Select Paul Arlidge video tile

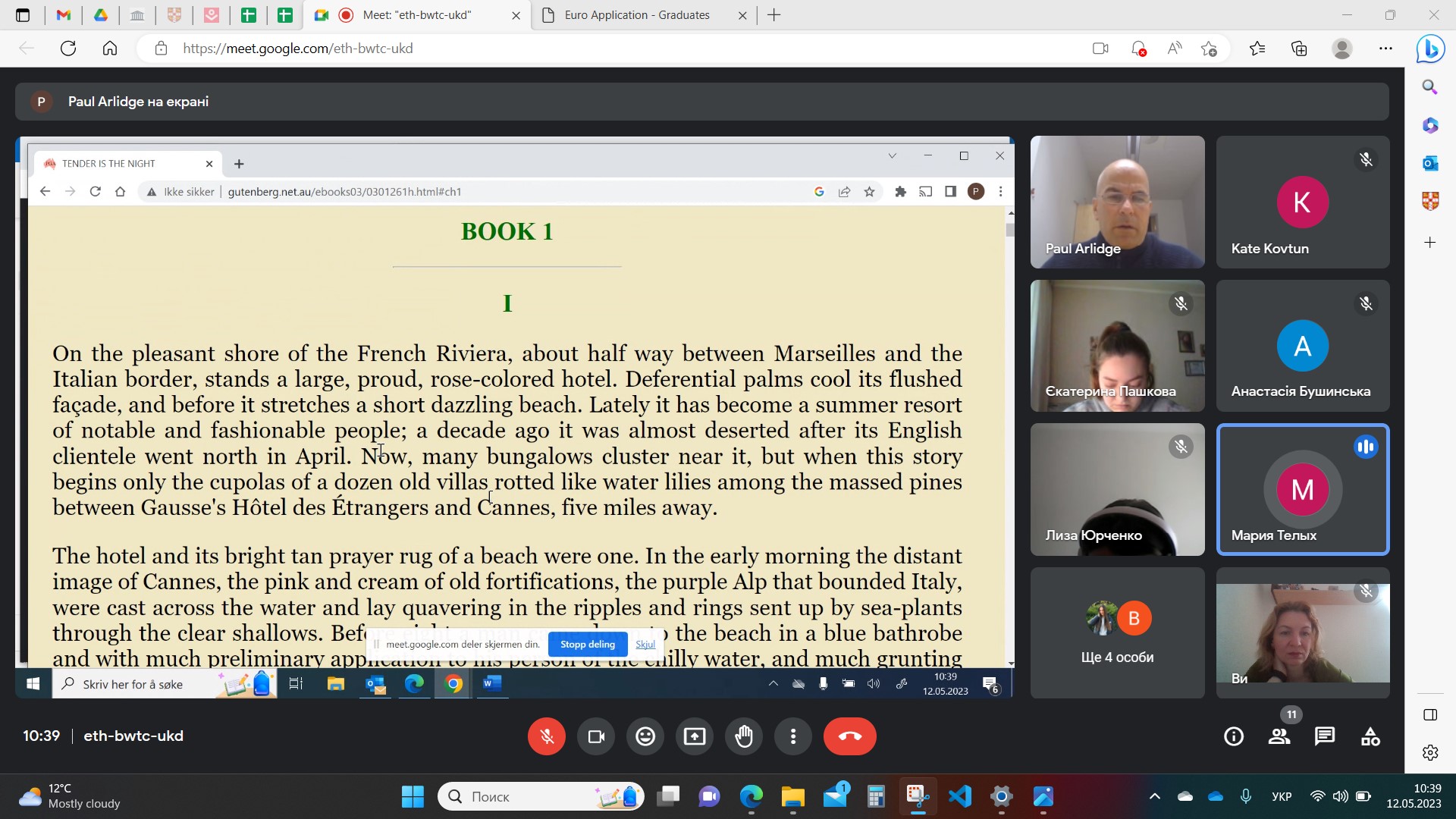(1117, 202)
